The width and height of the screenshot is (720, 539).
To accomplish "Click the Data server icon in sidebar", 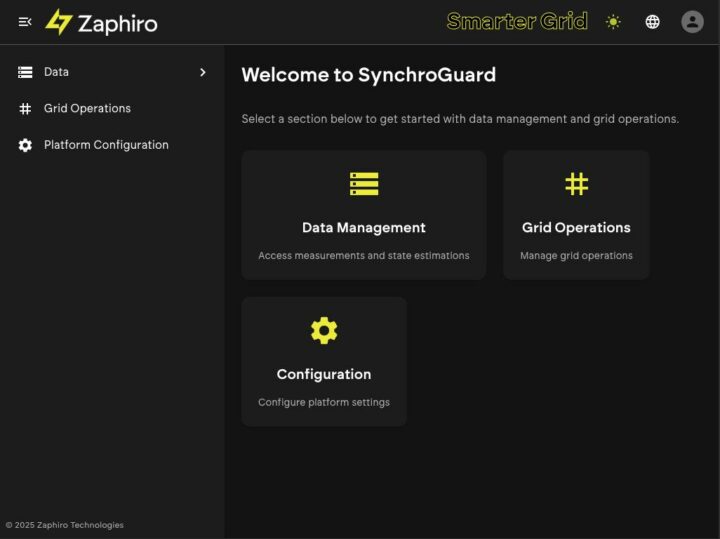I will pyautogui.click(x=25, y=72).
